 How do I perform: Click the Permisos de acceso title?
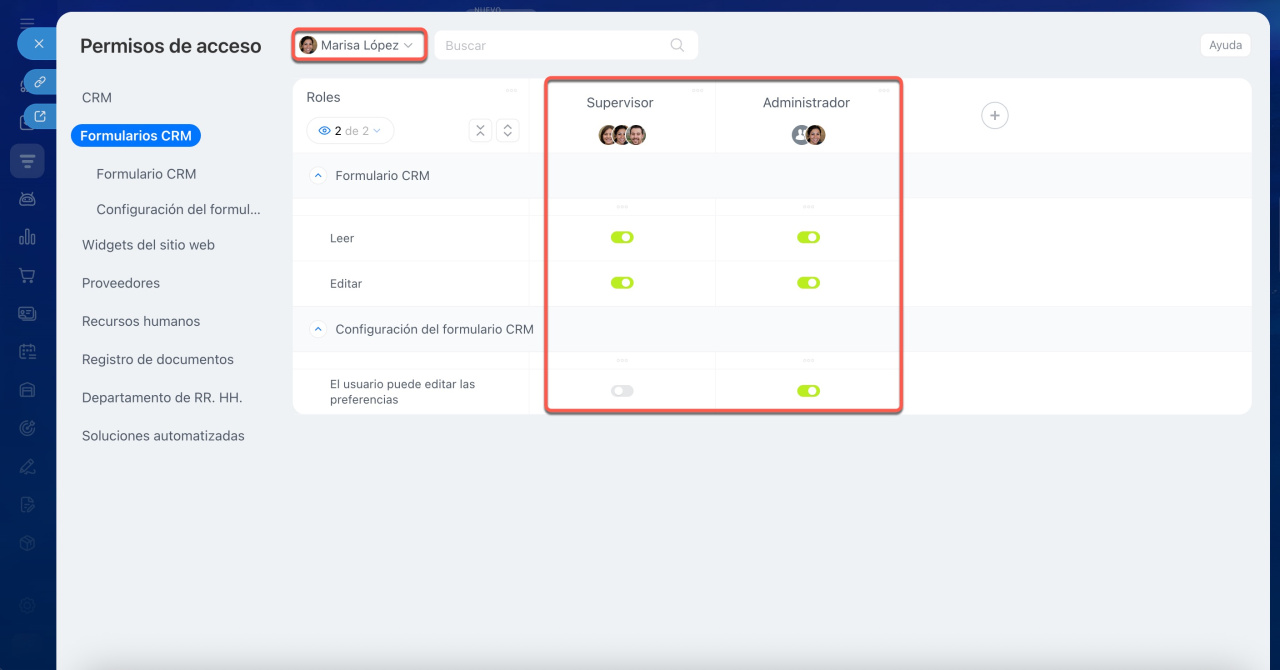coord(170,46)
